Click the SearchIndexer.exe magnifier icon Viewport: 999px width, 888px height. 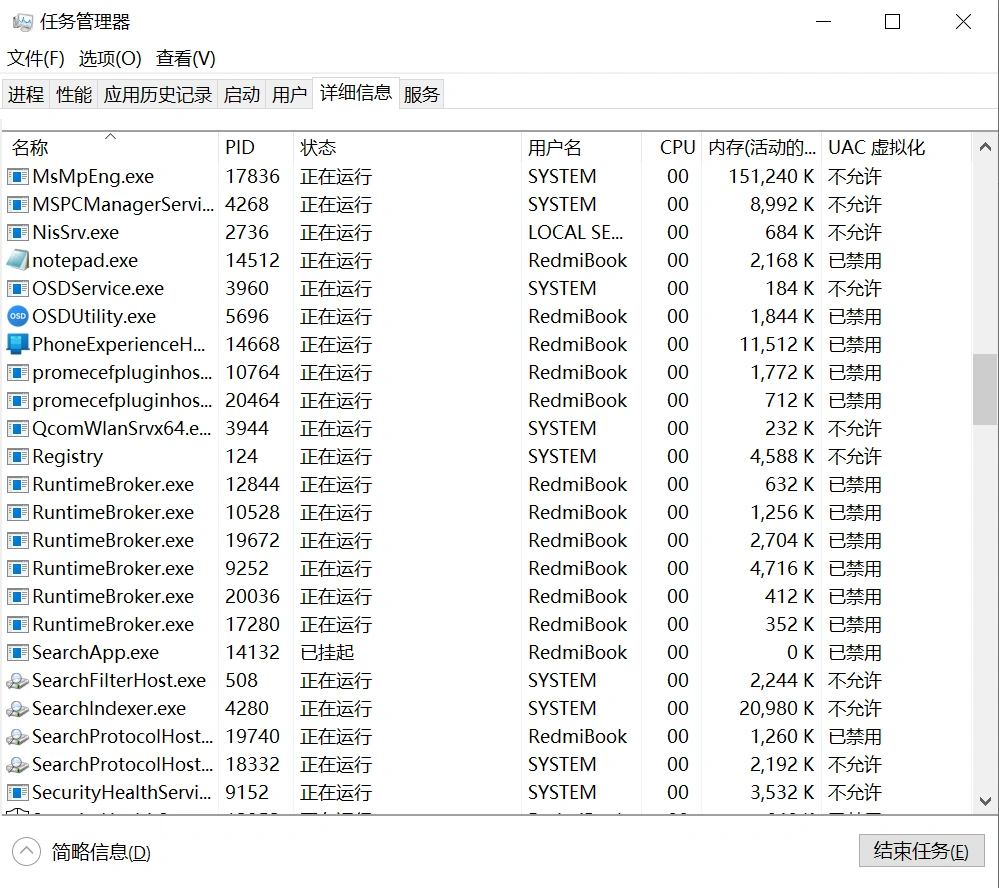[18, 709]
